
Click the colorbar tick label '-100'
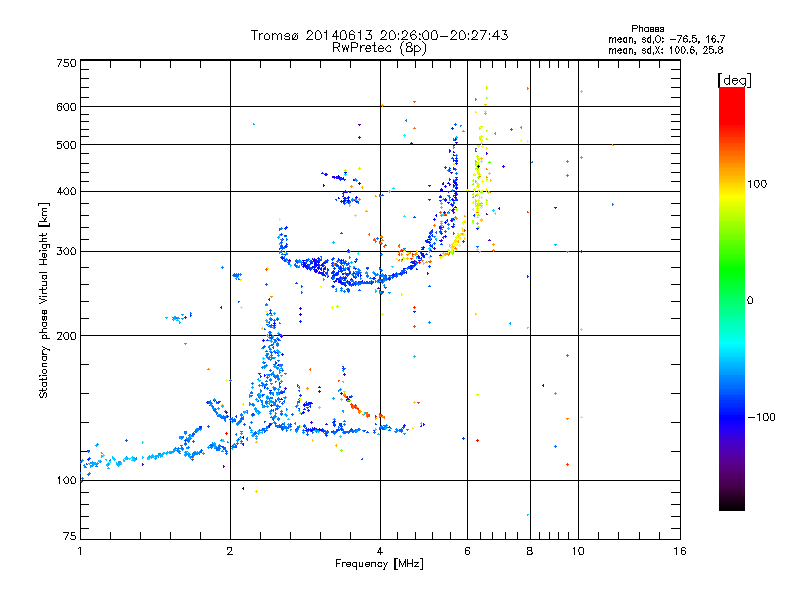761,417
